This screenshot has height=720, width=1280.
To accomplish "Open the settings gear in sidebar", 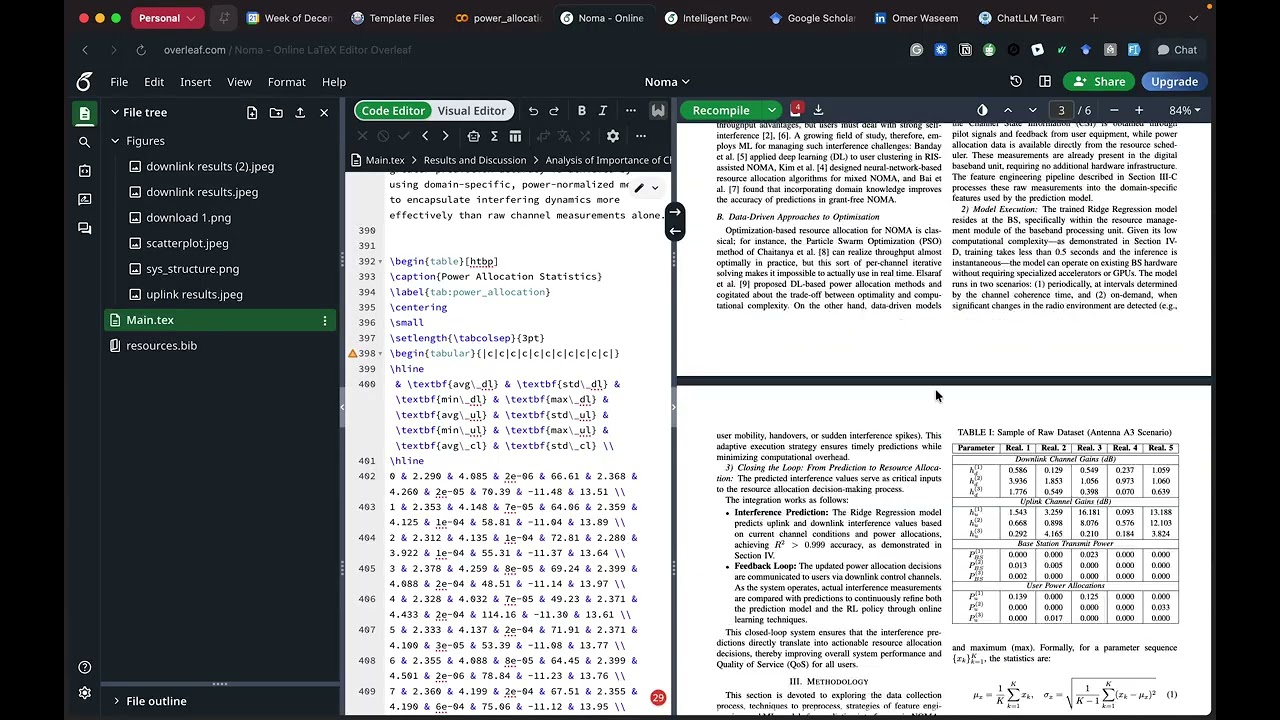I will point(85,693).
